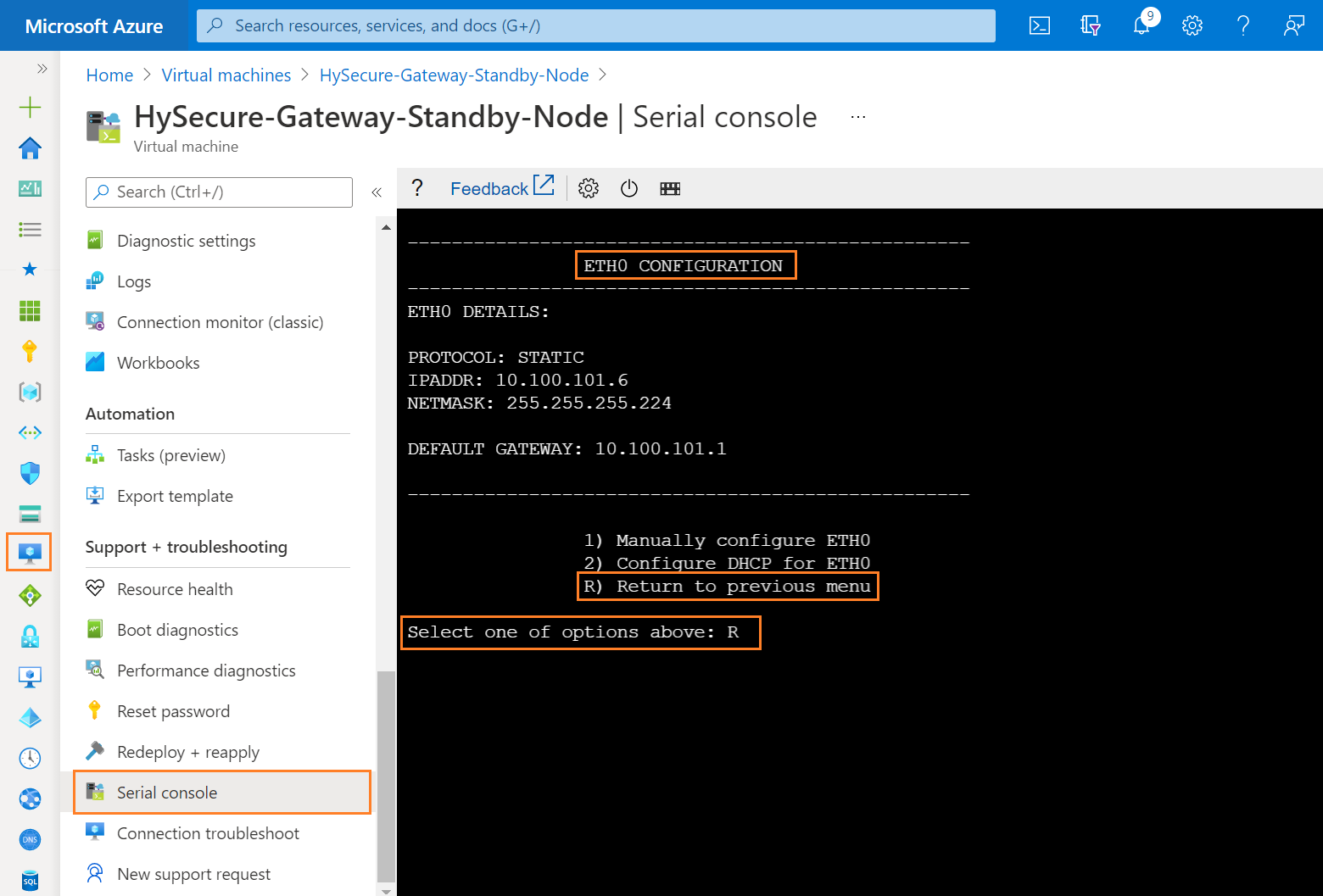Click the resource menu scrollbar thumb
The height and width of the screenshot is (896, 1323).
(x=386, y=776)
